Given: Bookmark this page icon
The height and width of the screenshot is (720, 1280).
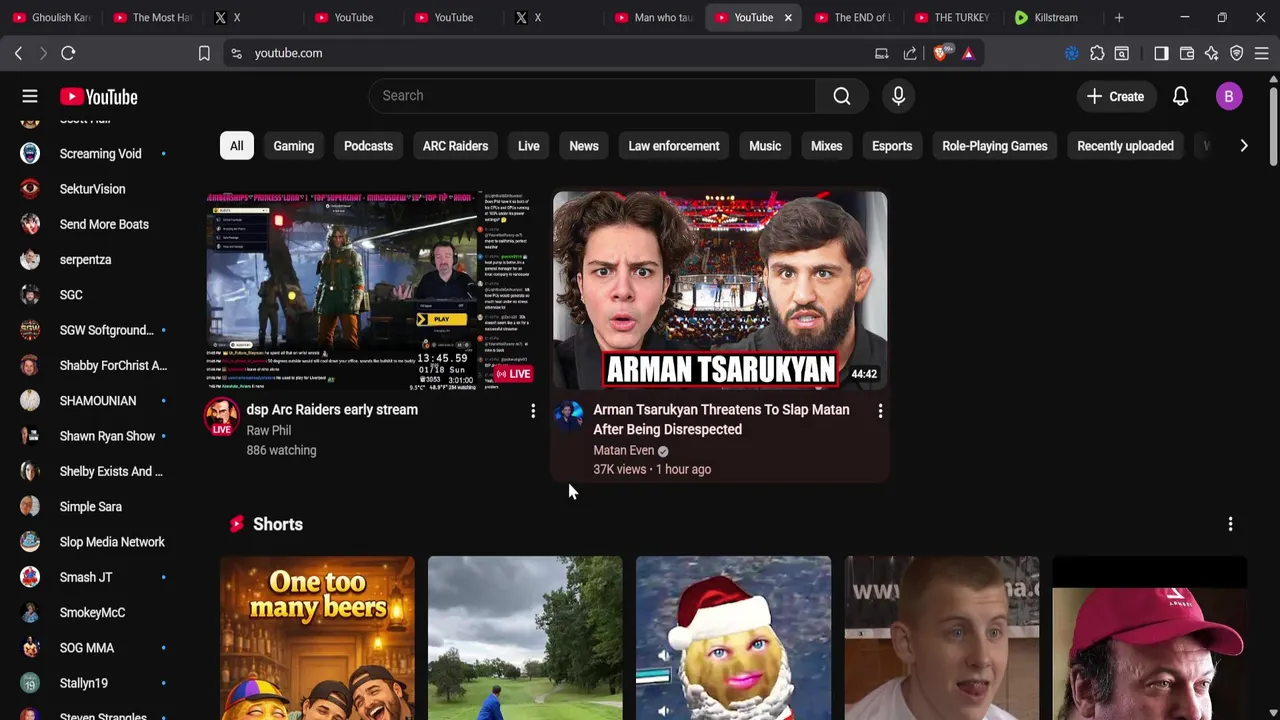Looking at the screenshot, I should [204, 53].
